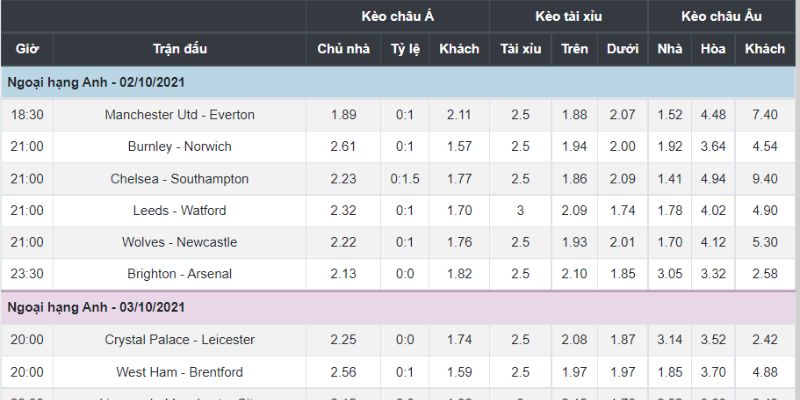The image size is (800, 400).
Task: Pick over odds 2.09 in Leeds - Watford row
Action: [x=574, y=211]
